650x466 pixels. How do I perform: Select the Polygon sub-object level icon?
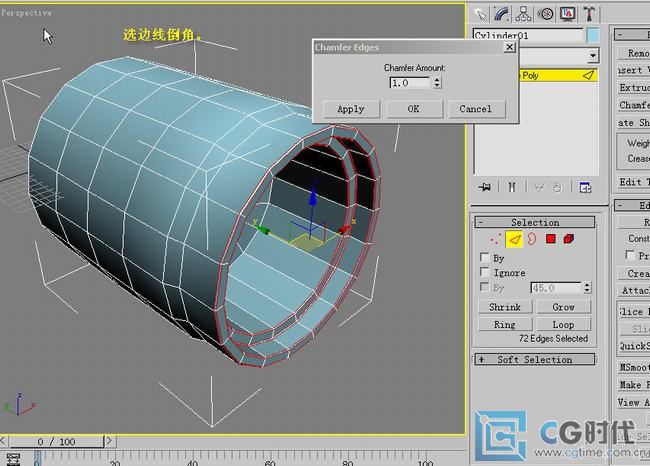pos(551,239)
